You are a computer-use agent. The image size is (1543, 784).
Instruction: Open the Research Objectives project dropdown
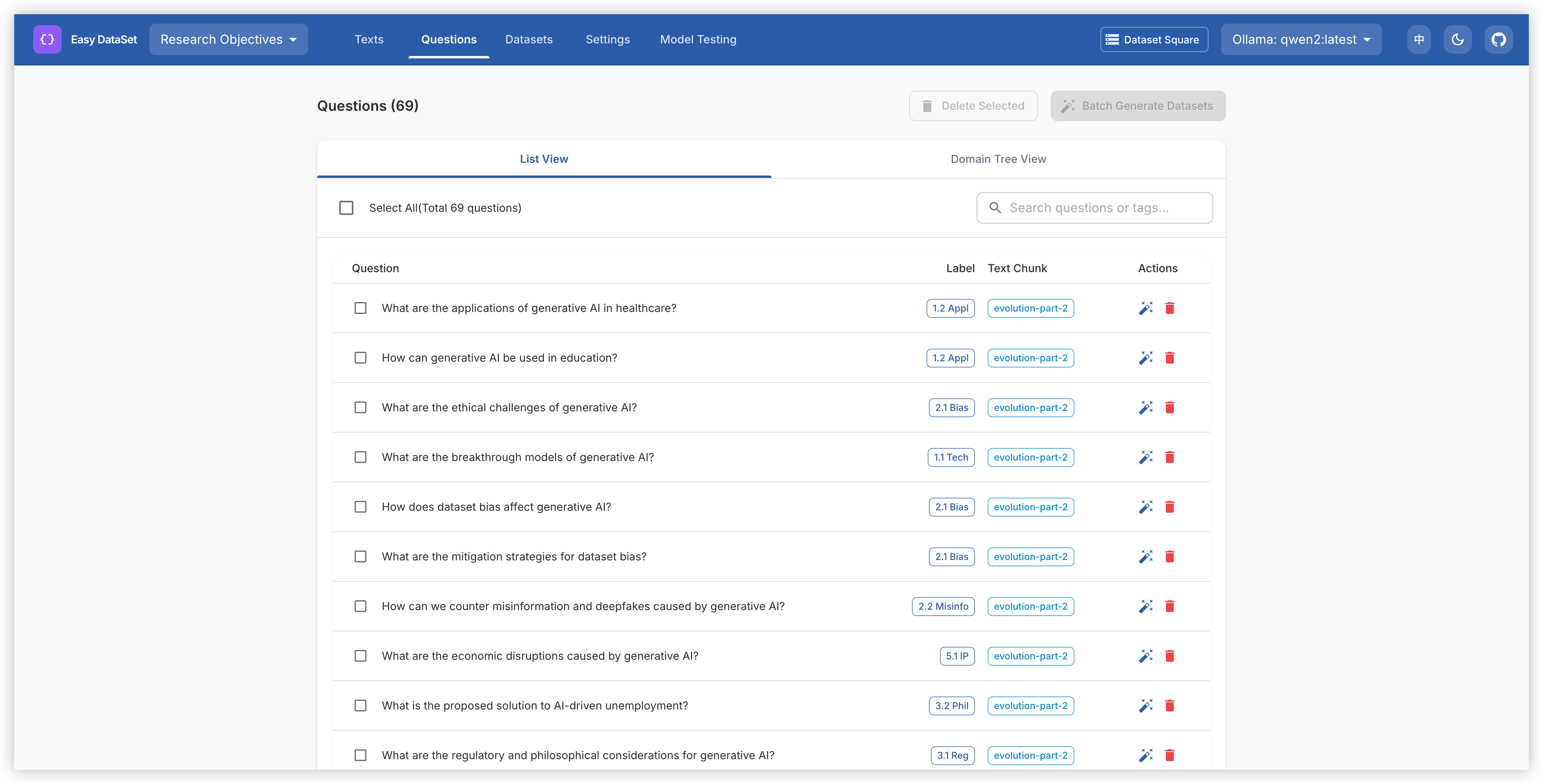(x=228, y=39)
